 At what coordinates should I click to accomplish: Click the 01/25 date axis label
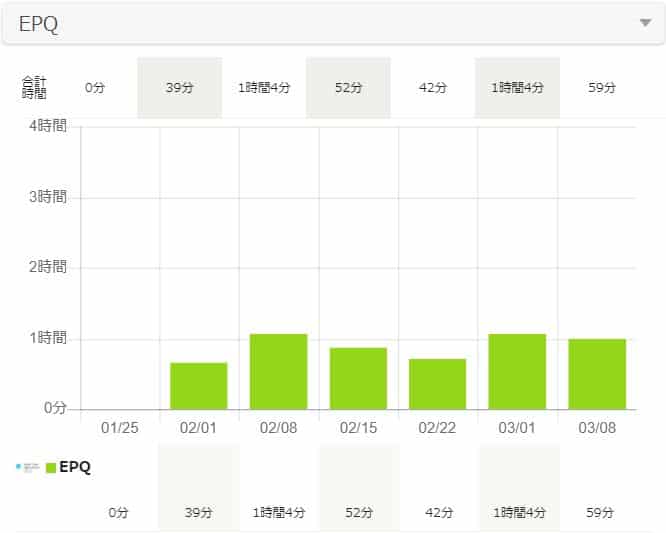[x=119, y=427]
